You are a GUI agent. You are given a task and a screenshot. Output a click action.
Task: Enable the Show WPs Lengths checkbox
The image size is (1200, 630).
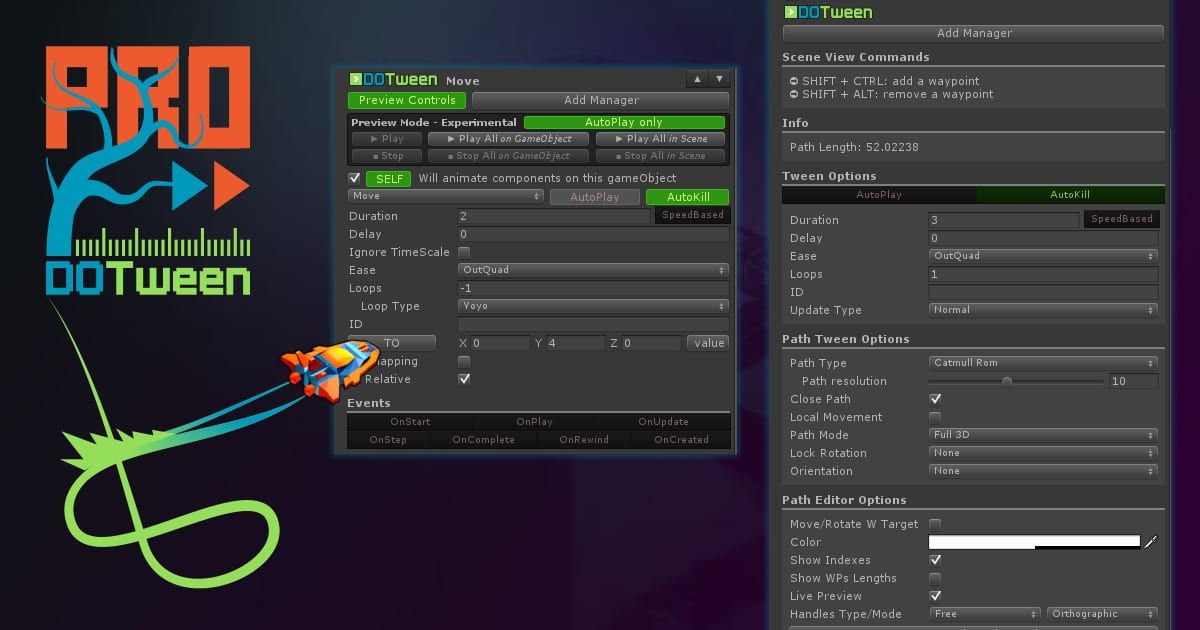(x=935, y=578)
